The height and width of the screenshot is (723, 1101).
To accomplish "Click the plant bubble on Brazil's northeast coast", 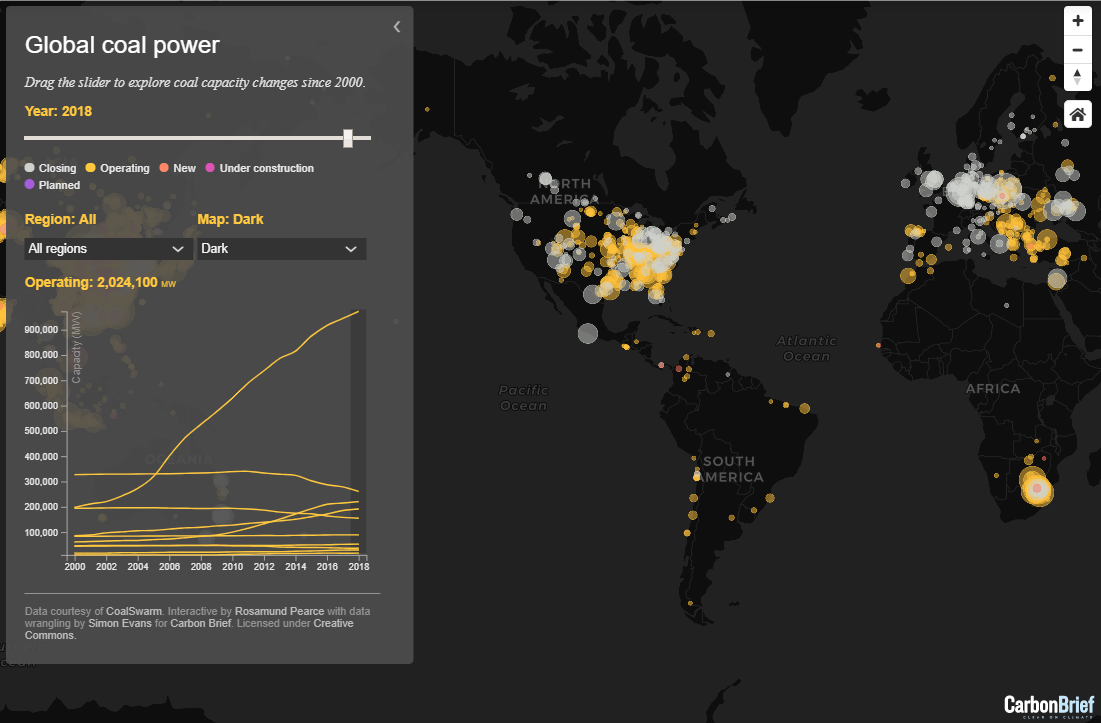I will (805, 409).
